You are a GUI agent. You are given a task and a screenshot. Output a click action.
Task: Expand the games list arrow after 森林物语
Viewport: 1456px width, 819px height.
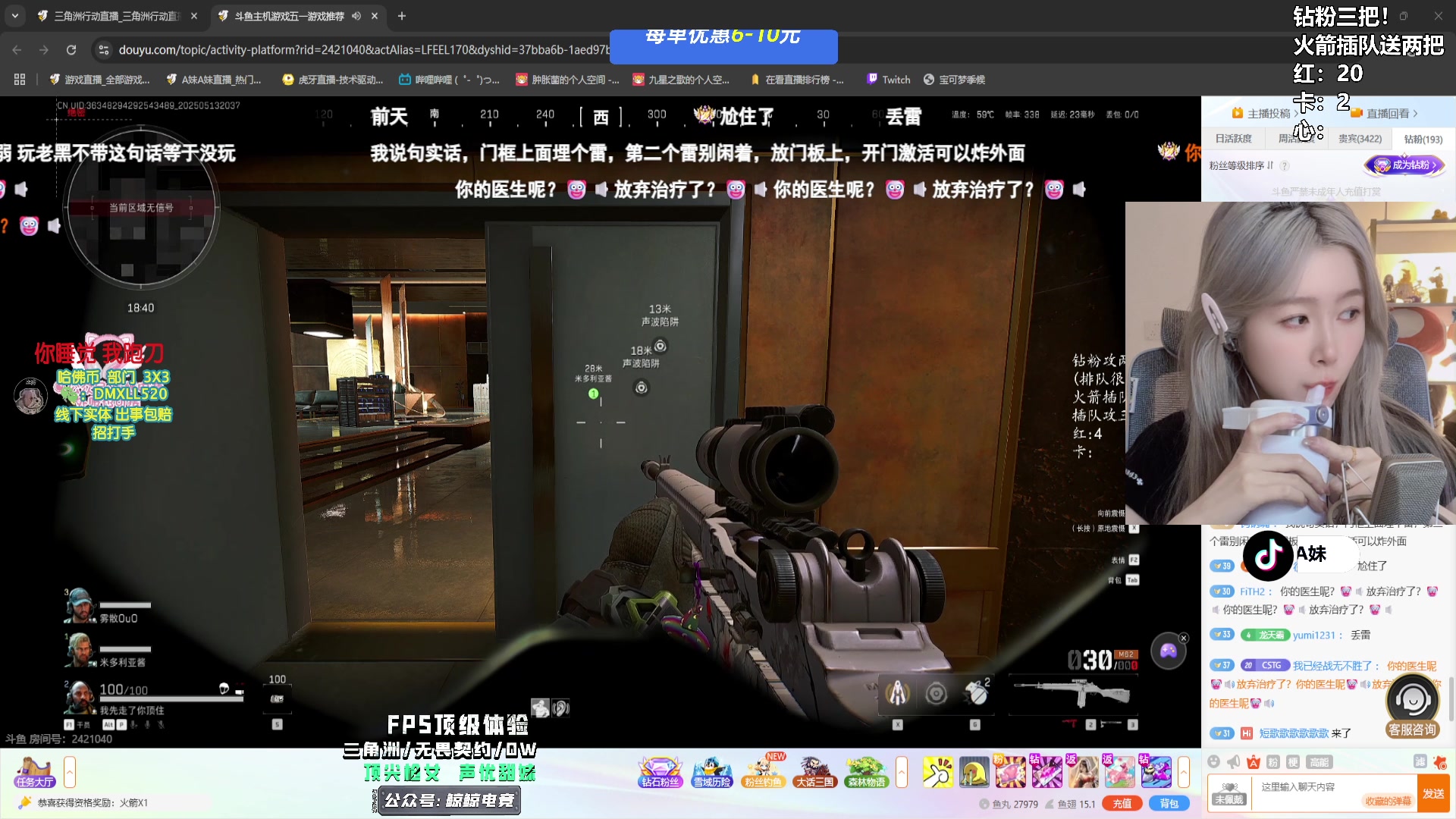(902, 772)
